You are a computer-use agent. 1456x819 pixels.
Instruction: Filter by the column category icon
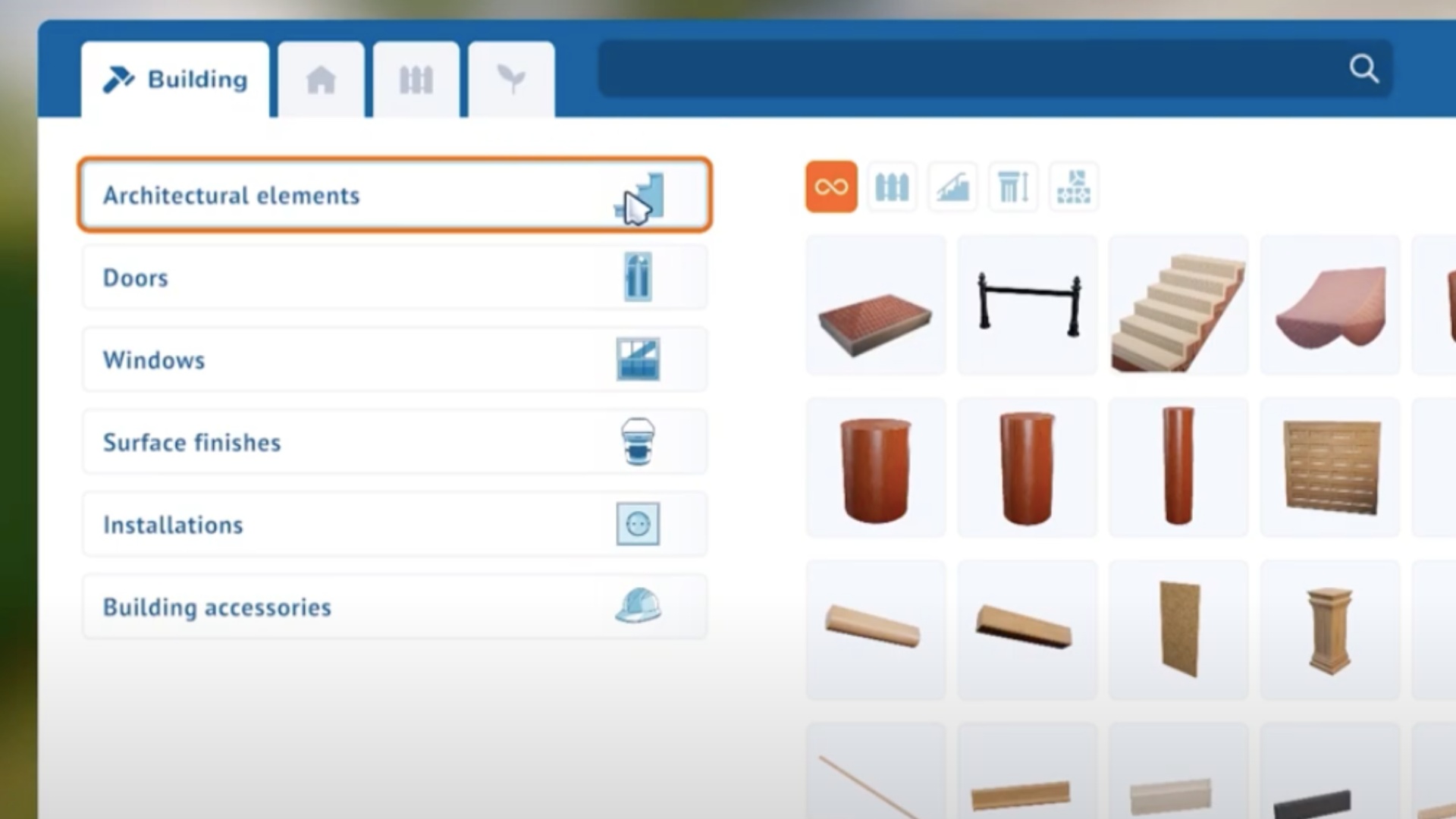pyautogui.click(x=1013, y=187)
